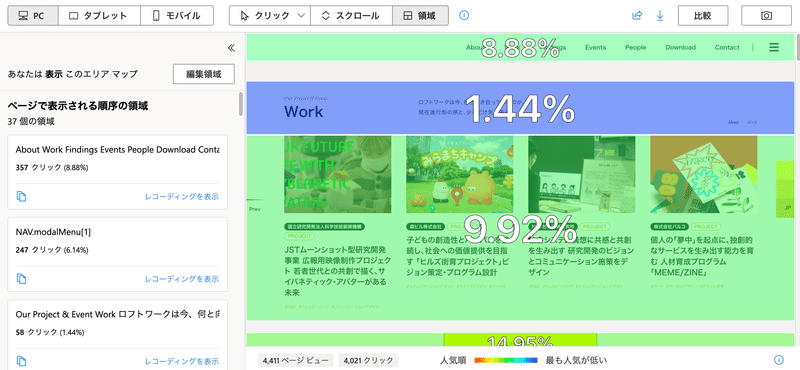Select the 領域 area map mode
The image size is (800, 370).
coord(420,16)
